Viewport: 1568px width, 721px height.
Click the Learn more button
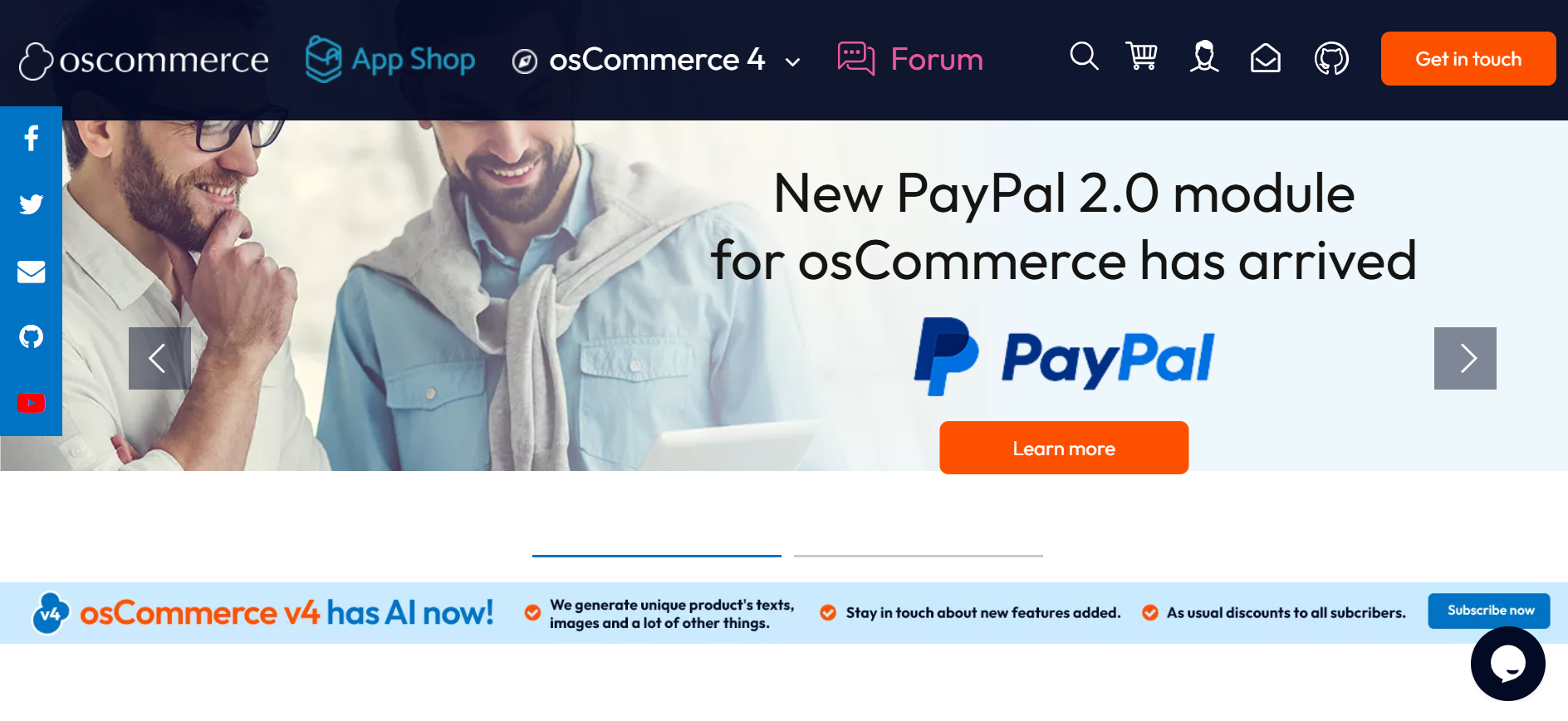(x=1064, y=448)
